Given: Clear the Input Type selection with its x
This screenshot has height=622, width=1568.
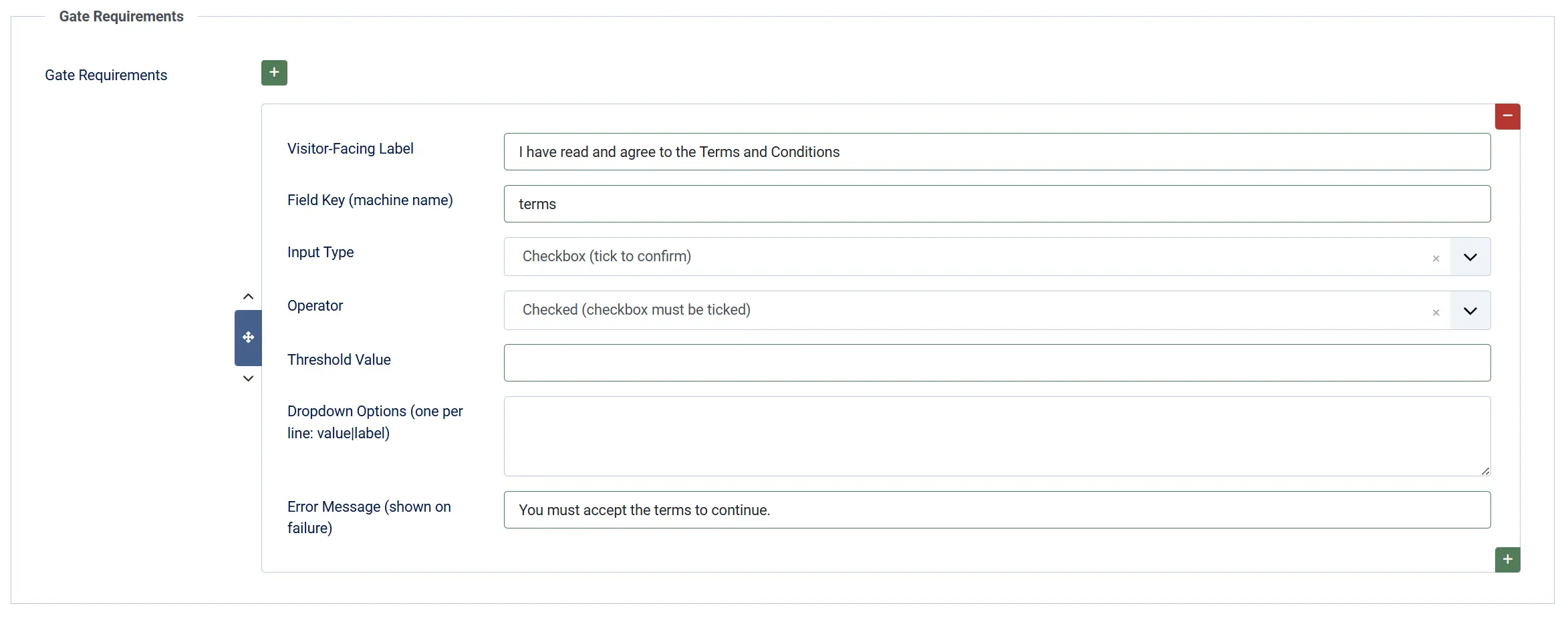Looking at the screenshot, I should pos(1436,259).
